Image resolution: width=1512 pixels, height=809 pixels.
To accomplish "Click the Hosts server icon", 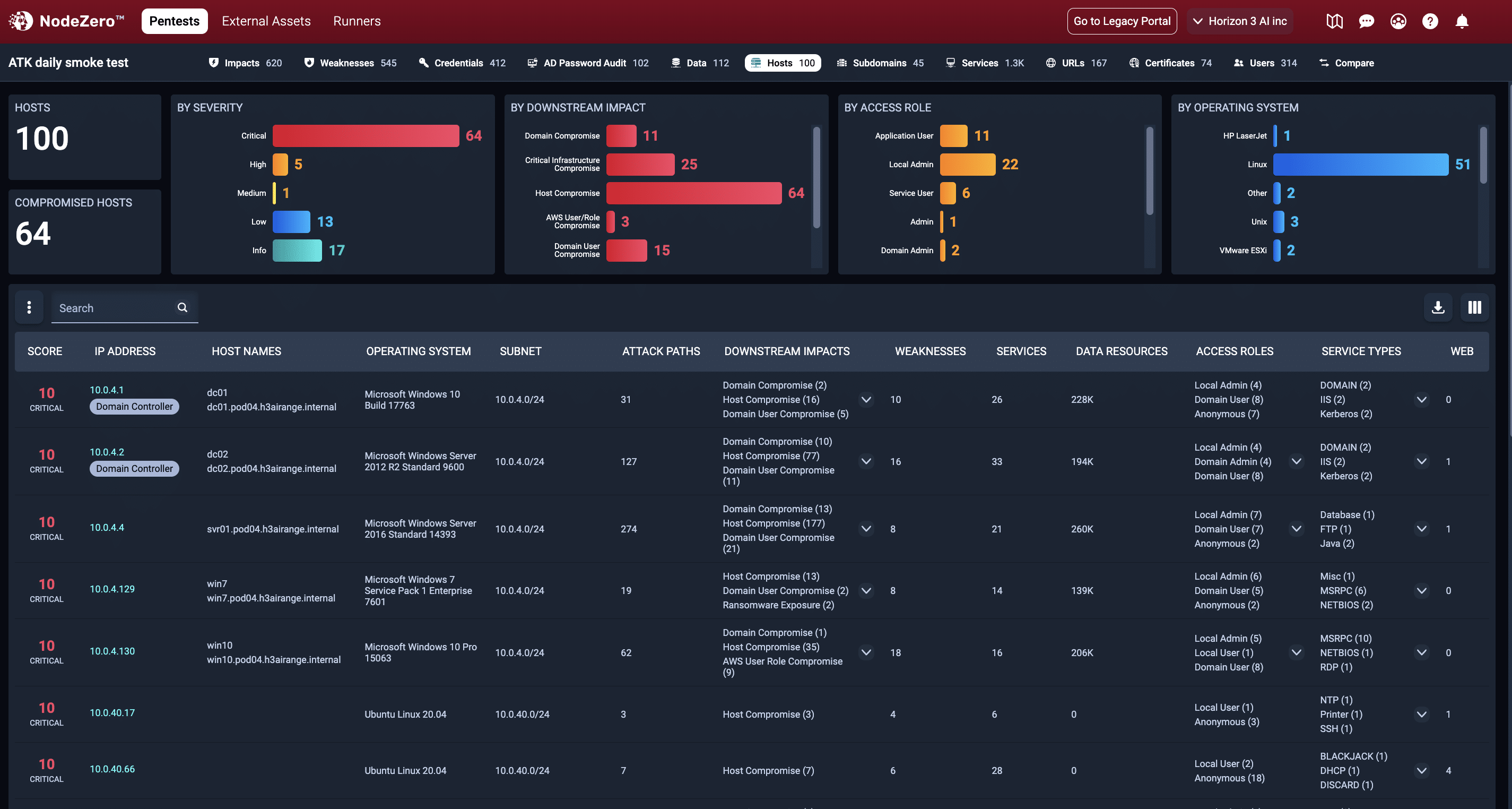I will click(x=756, y=62).
